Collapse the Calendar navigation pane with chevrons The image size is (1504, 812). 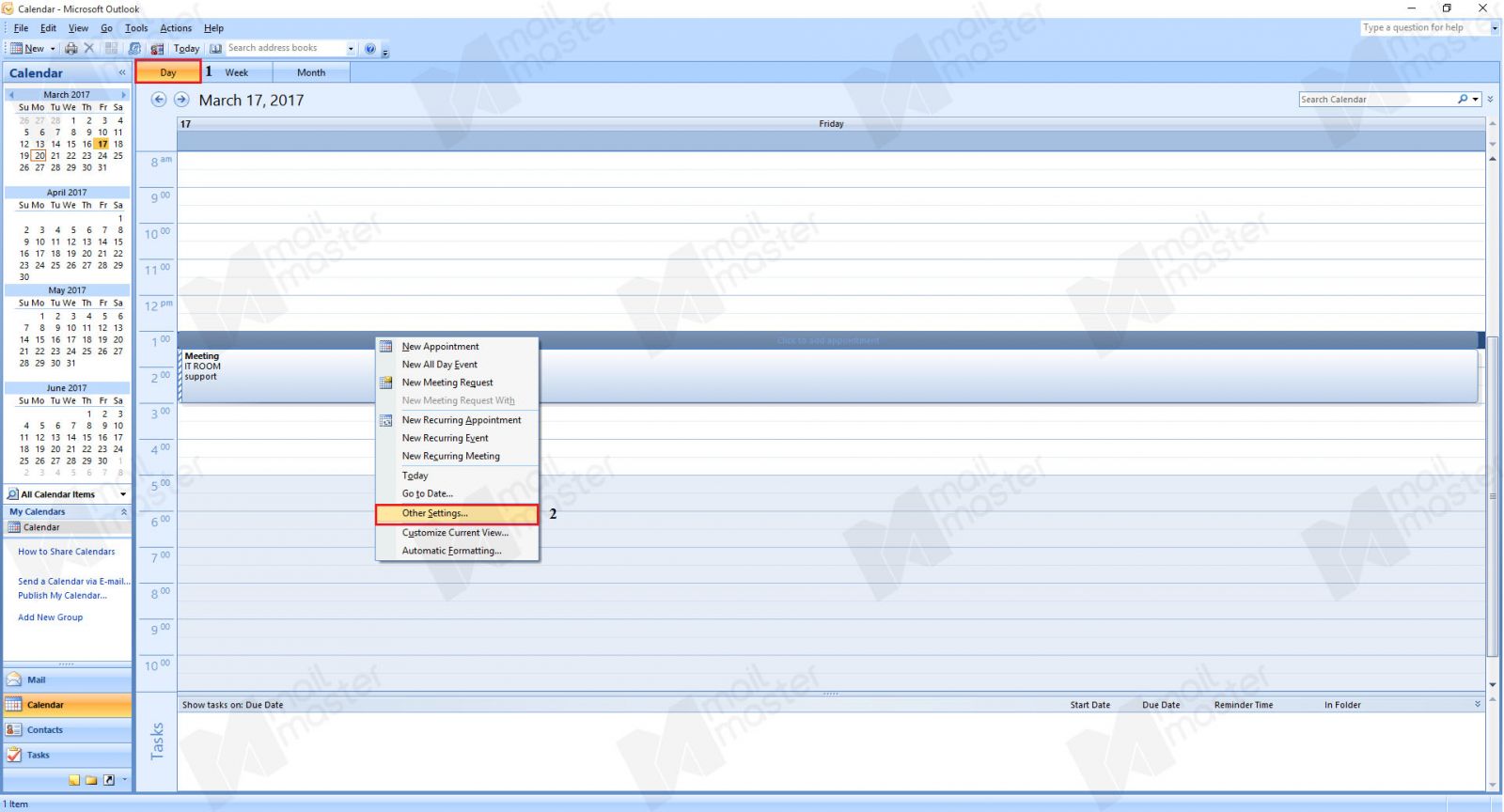point(121,72)
